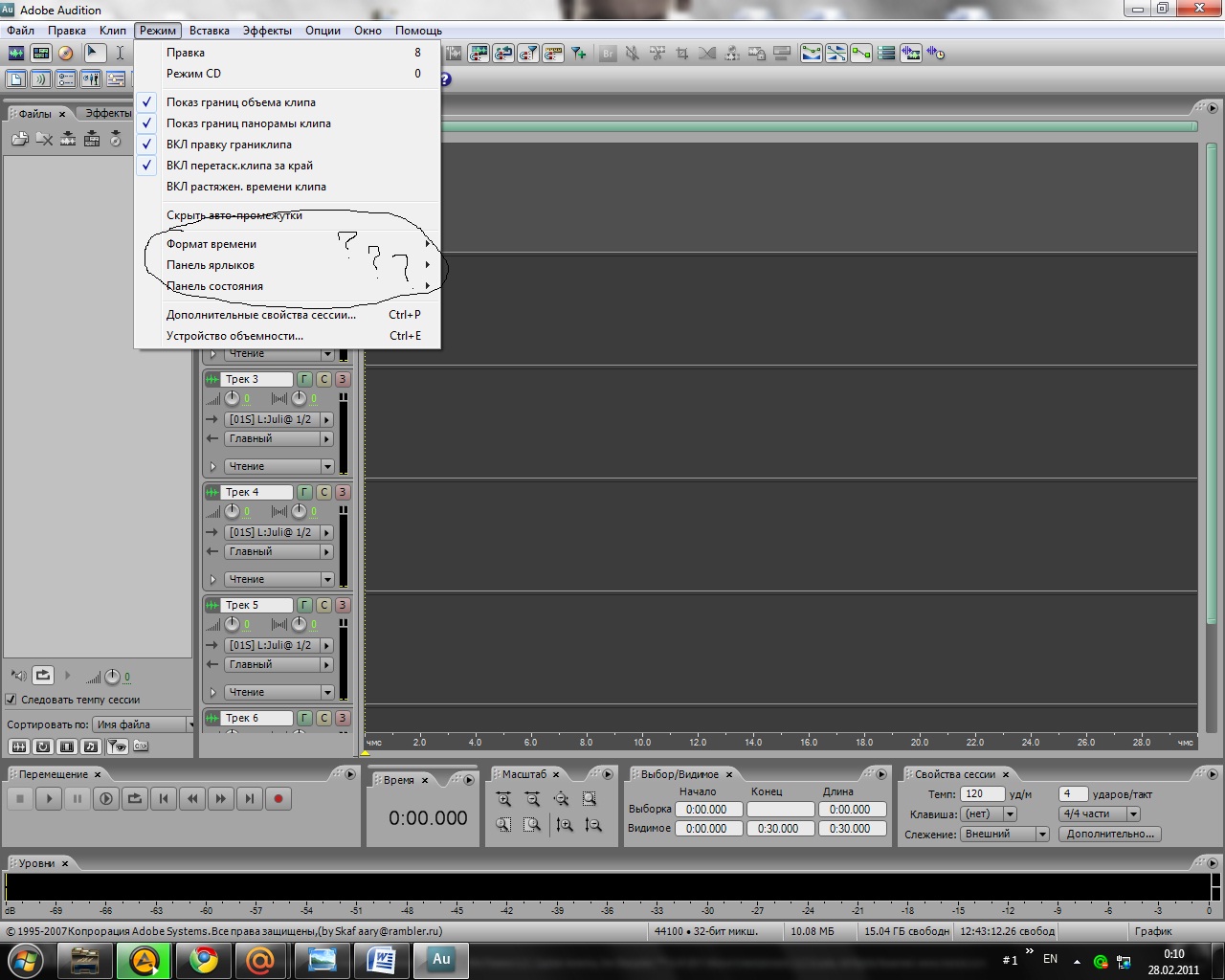Open the Эффекты menu in menu bar
Image resolution: width=1225 pixels, height=980 pixels.
(x=267, y=31)
